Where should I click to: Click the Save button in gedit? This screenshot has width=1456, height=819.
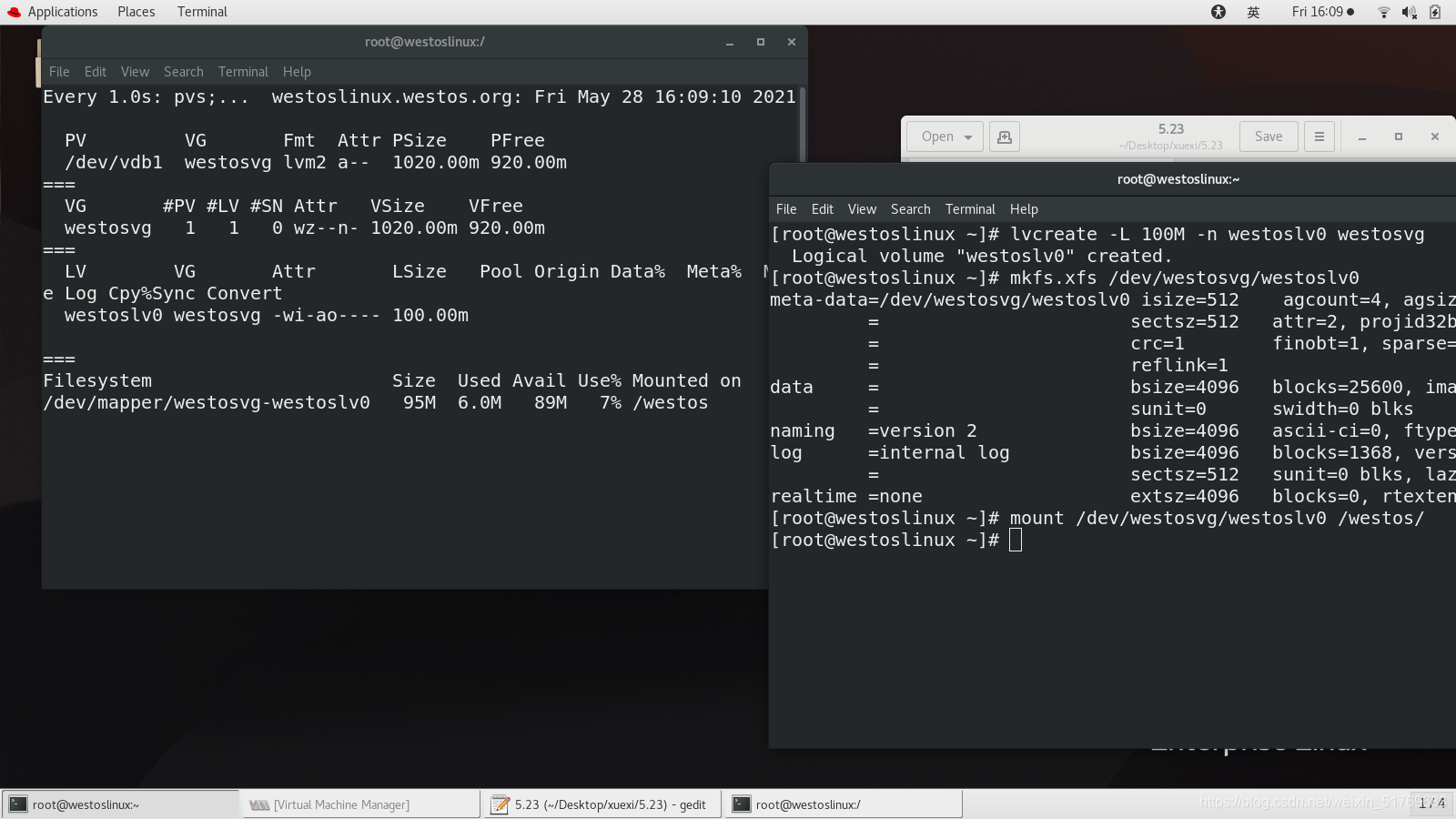pyautogui.click(x=1268, y=136)
